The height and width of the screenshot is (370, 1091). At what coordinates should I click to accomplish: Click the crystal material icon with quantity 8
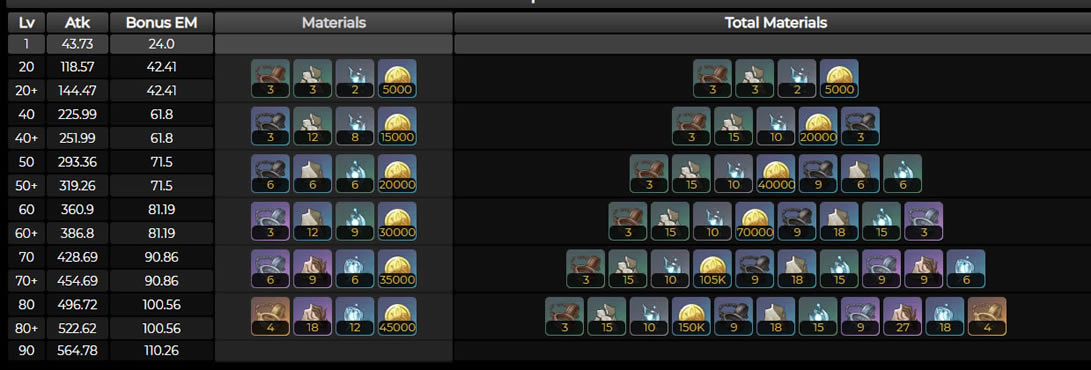pyautogui.click(x=355, y=126)
